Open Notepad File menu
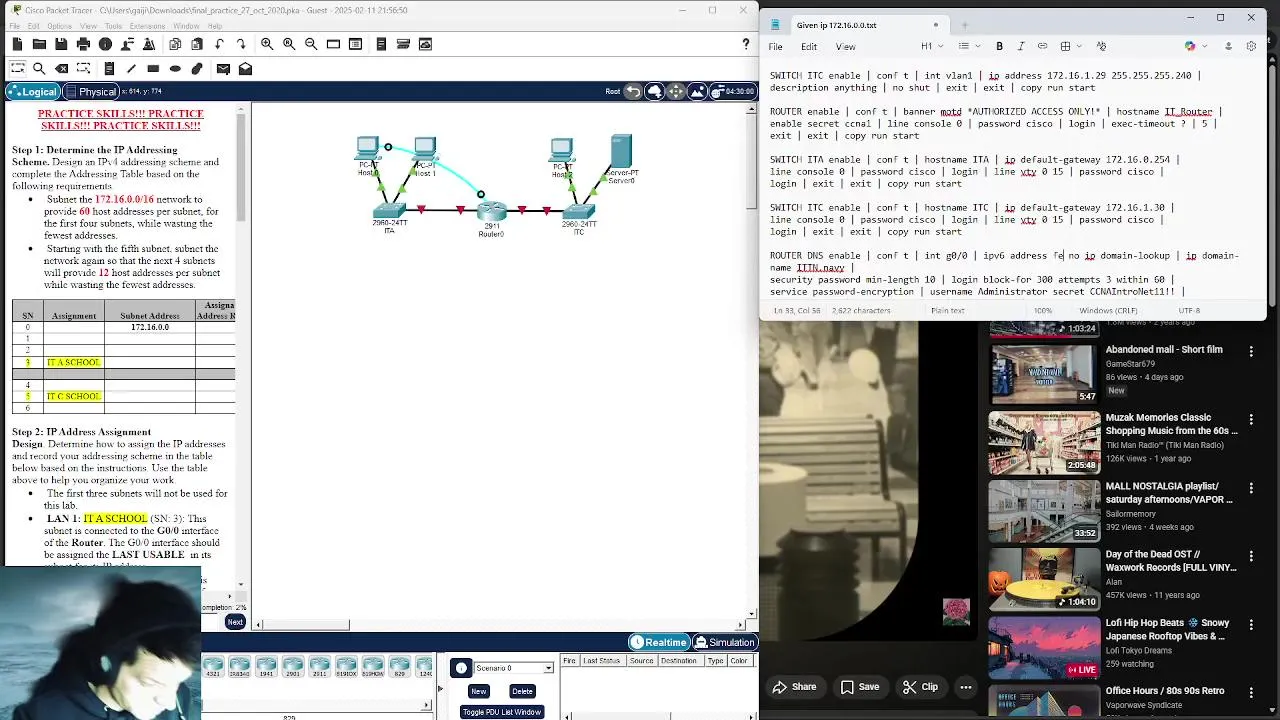Screen dimensions: 1280x720 point(775,46)
